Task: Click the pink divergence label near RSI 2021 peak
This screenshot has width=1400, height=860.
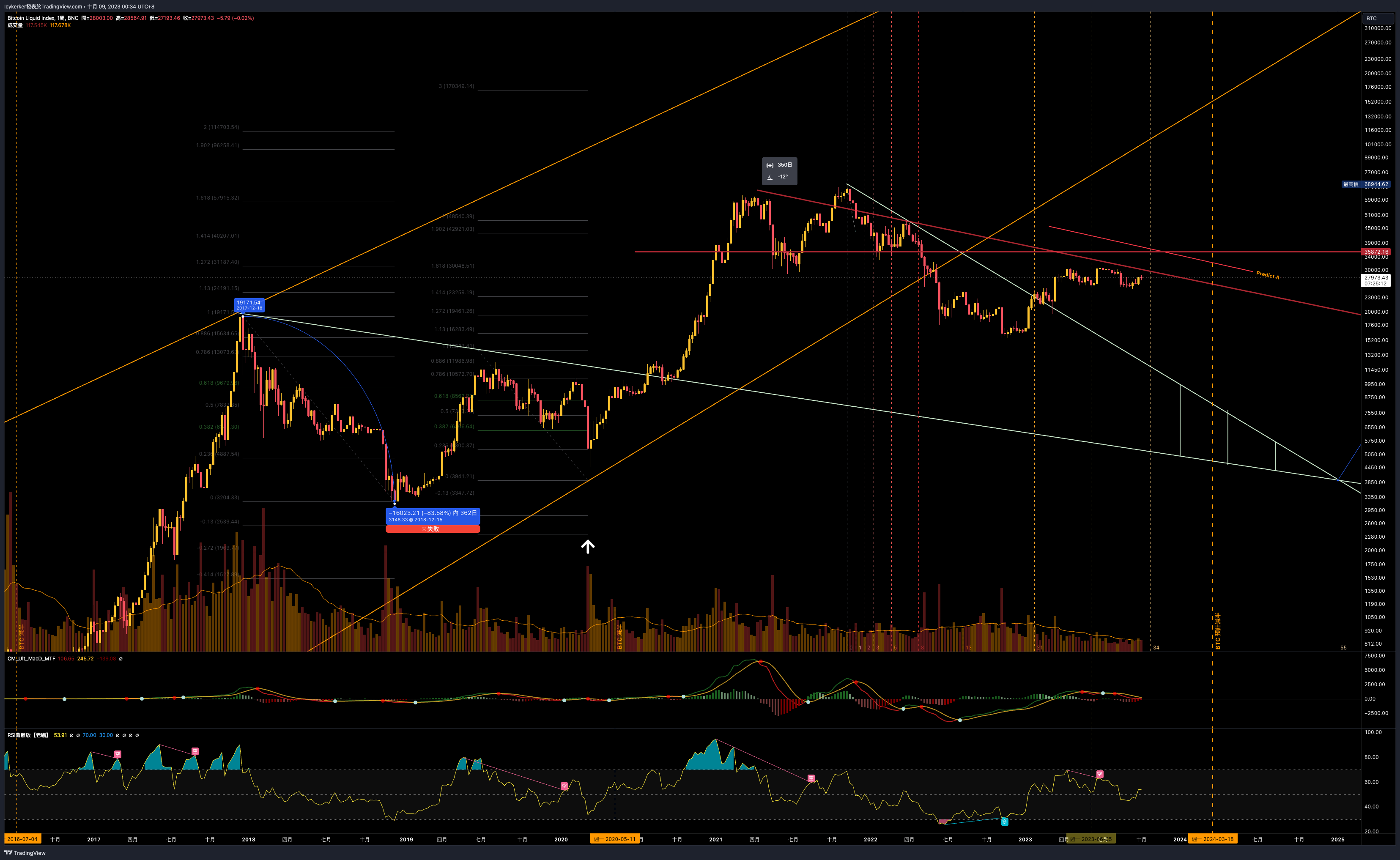Action: [x=811, y=778]
